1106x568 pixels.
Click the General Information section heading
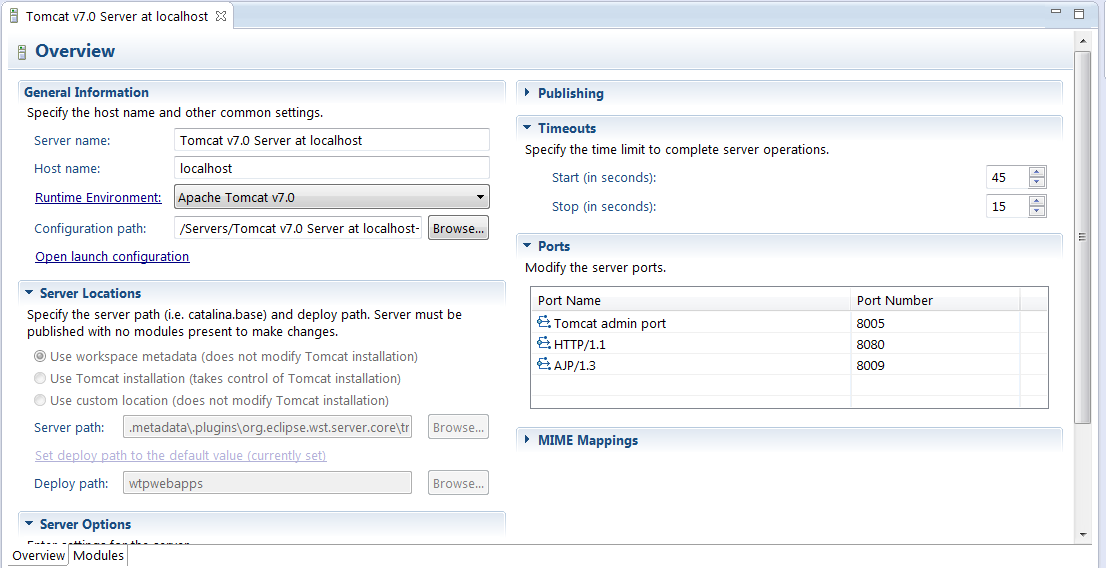(86, 92)
